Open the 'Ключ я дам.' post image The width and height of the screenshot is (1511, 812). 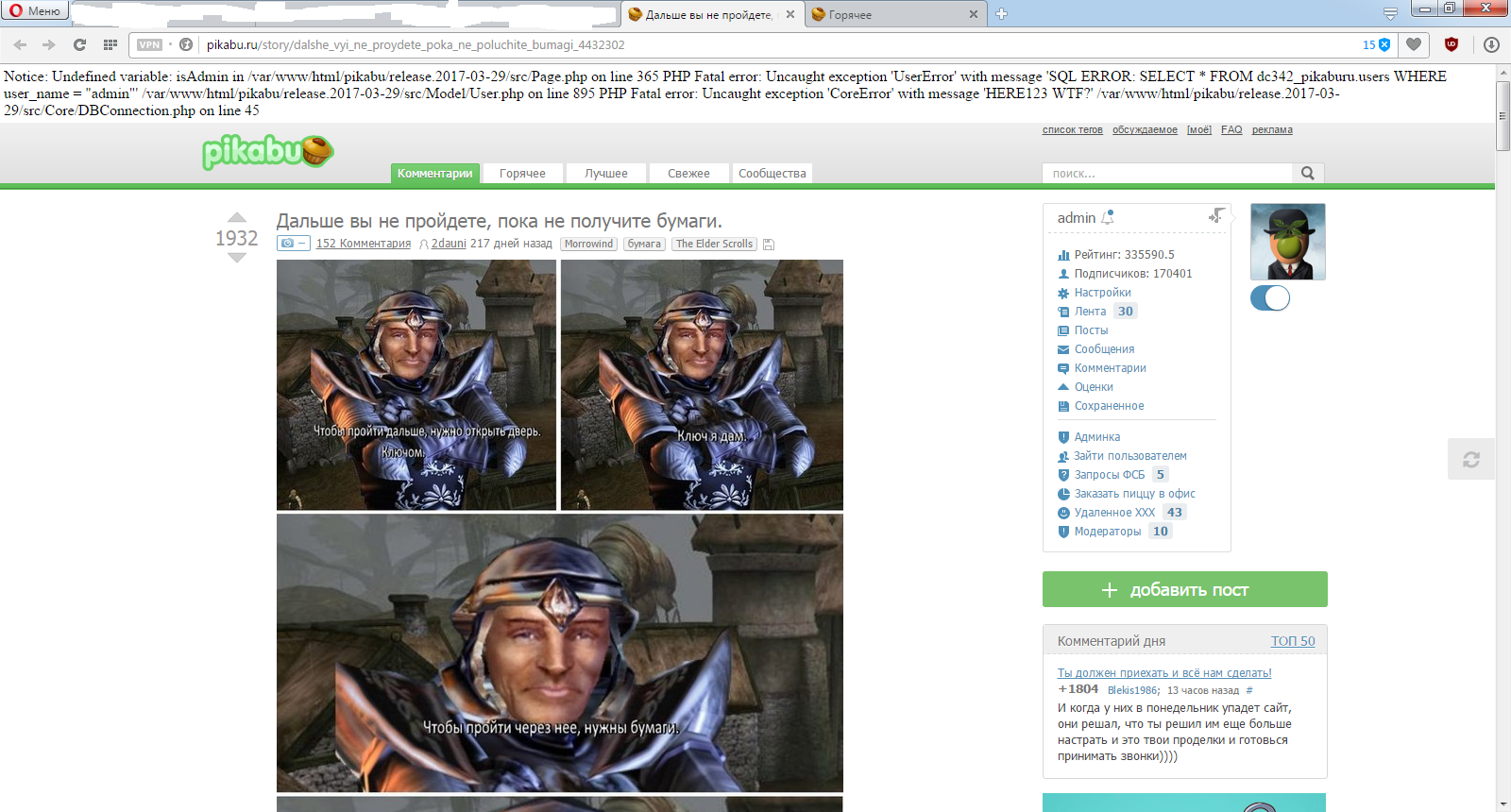click(702, 385)
